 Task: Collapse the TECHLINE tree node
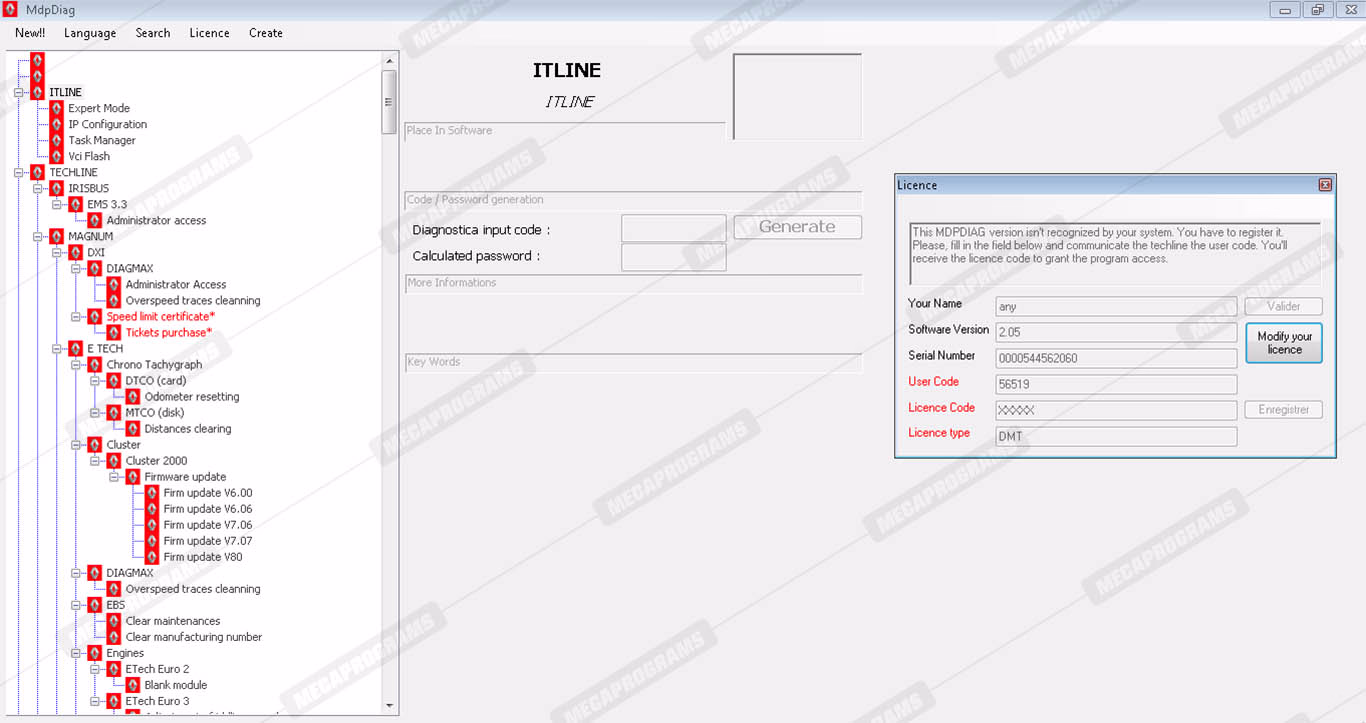(x=18, y=172)
